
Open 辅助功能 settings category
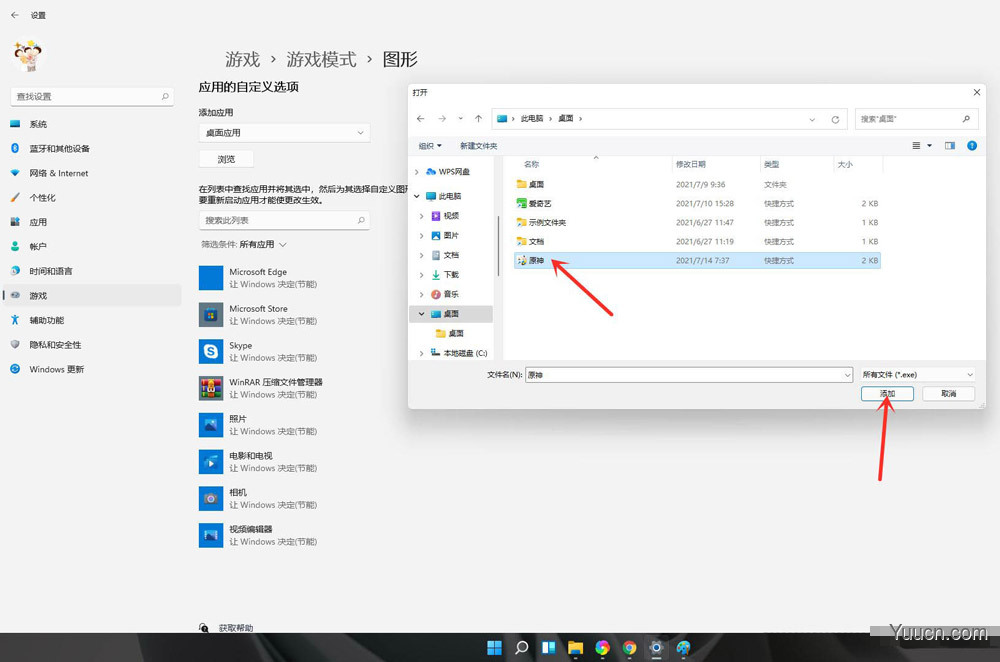(47, 320)
